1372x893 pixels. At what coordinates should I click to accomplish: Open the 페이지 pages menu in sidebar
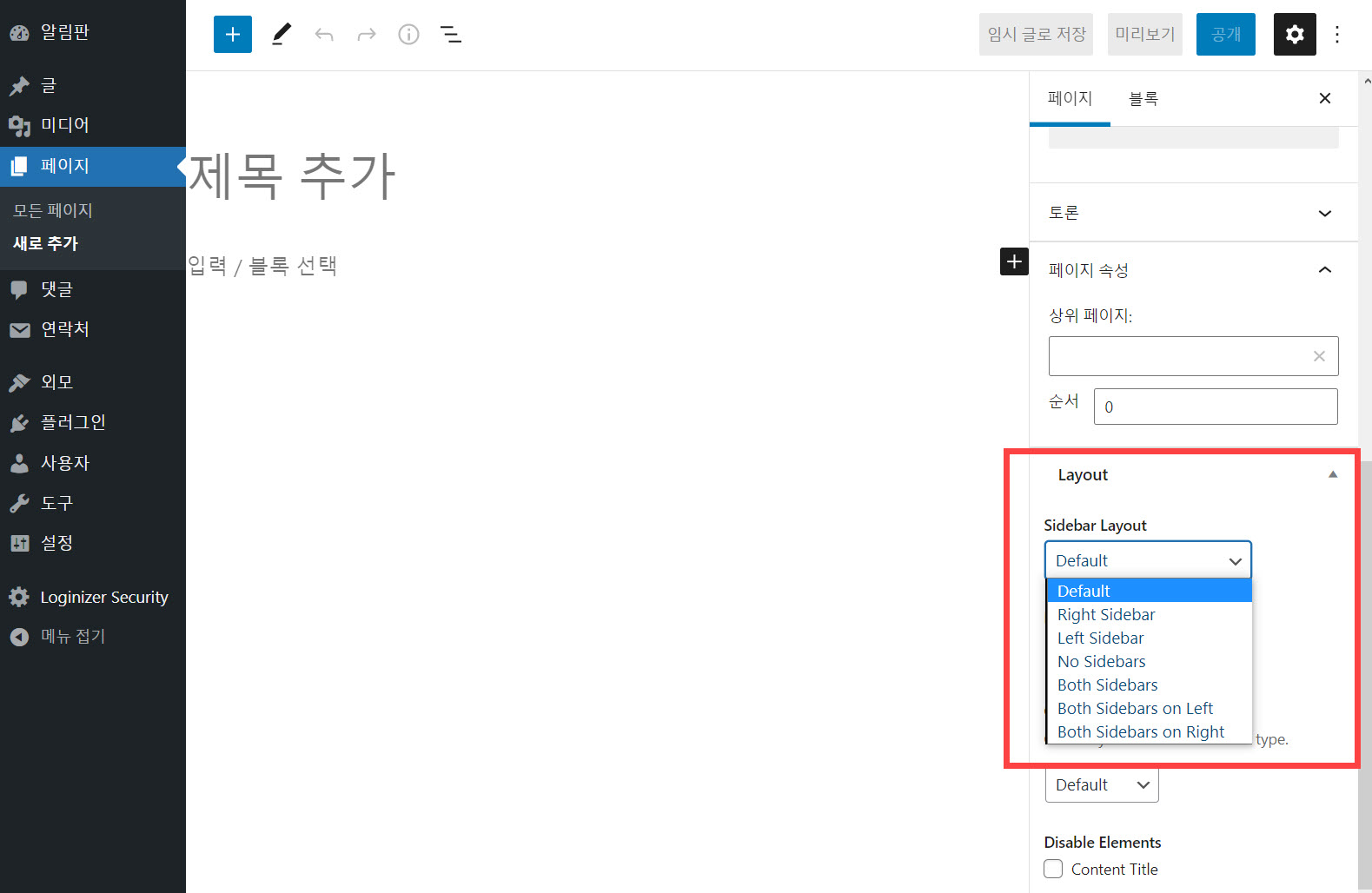pos(93,166)
